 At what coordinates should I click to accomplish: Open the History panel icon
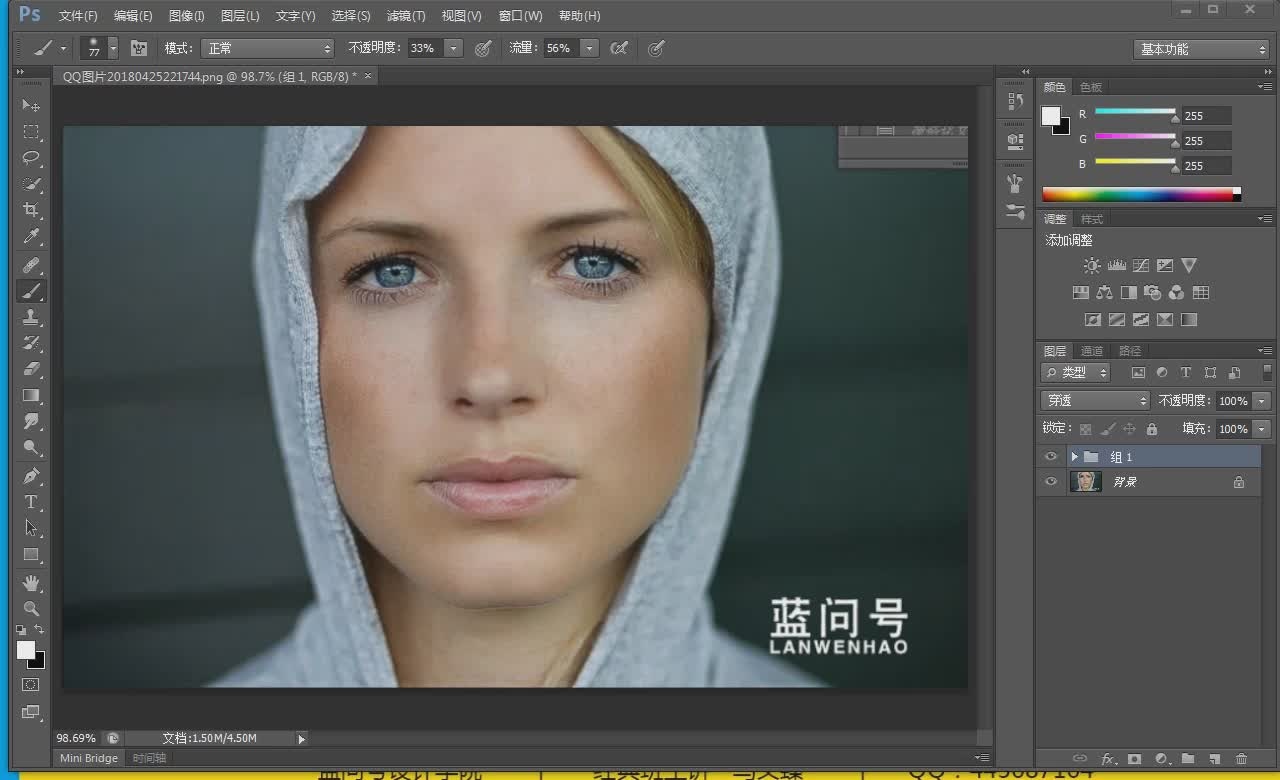[1015, 101]
